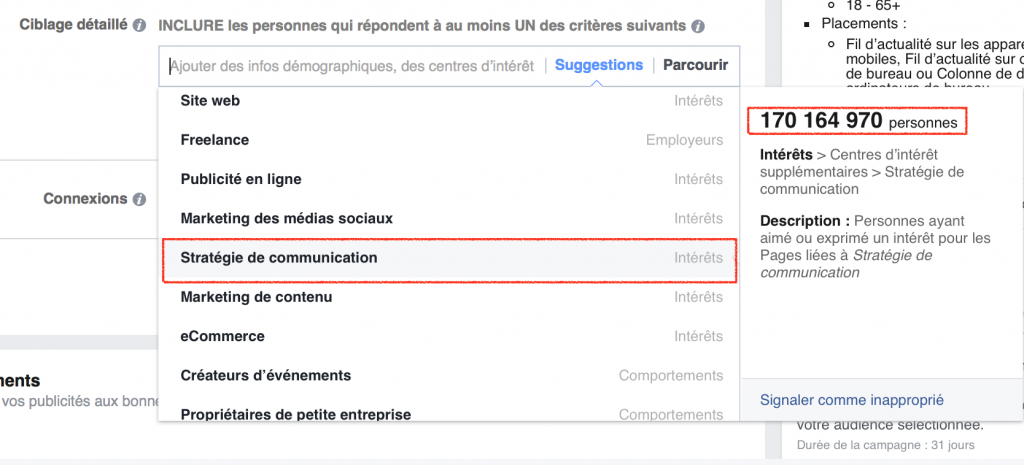
Task: Click the Connexions section label
Action: click(85, 198)
